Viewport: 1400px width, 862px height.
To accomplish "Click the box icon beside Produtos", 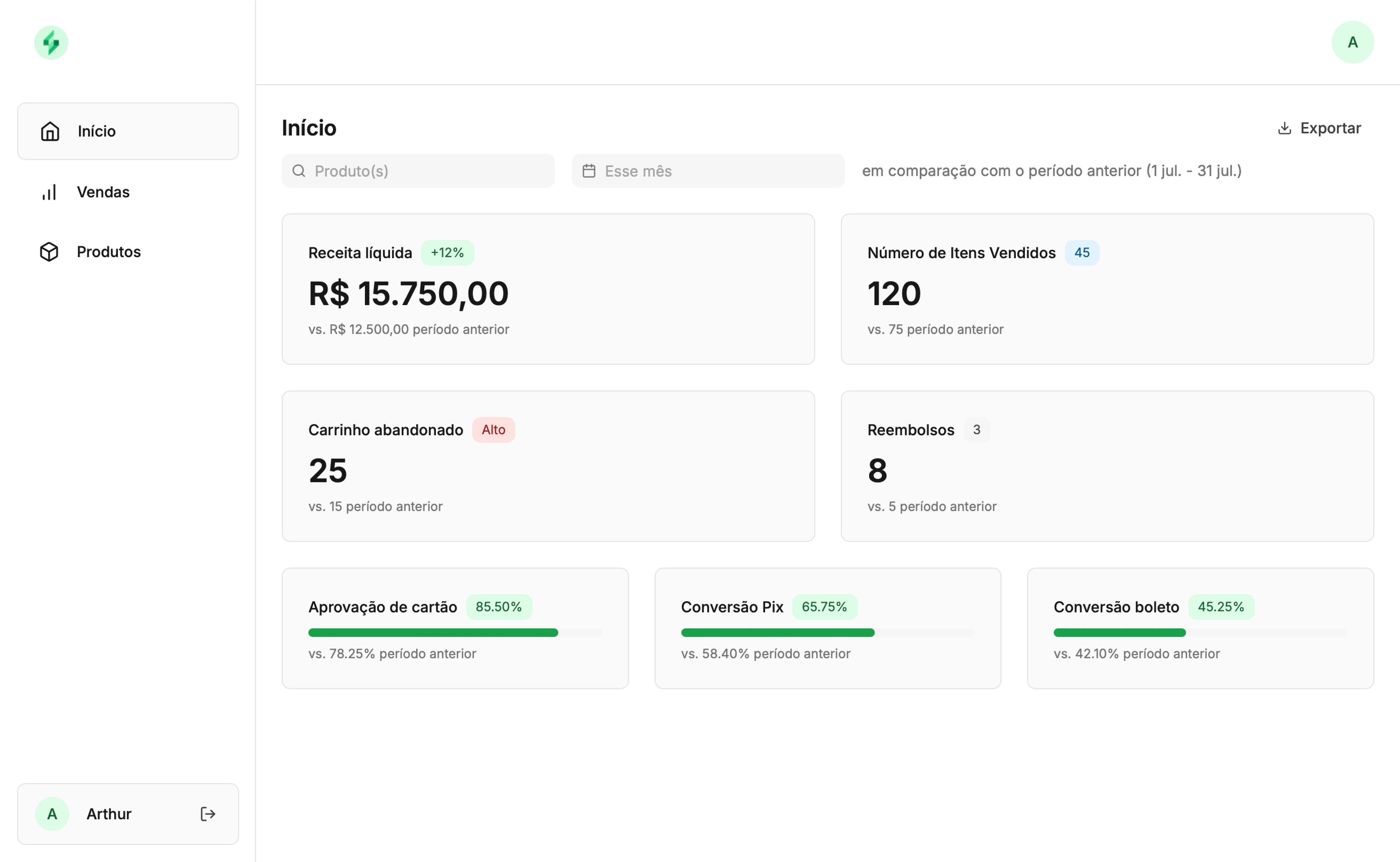I will point(50,252).
